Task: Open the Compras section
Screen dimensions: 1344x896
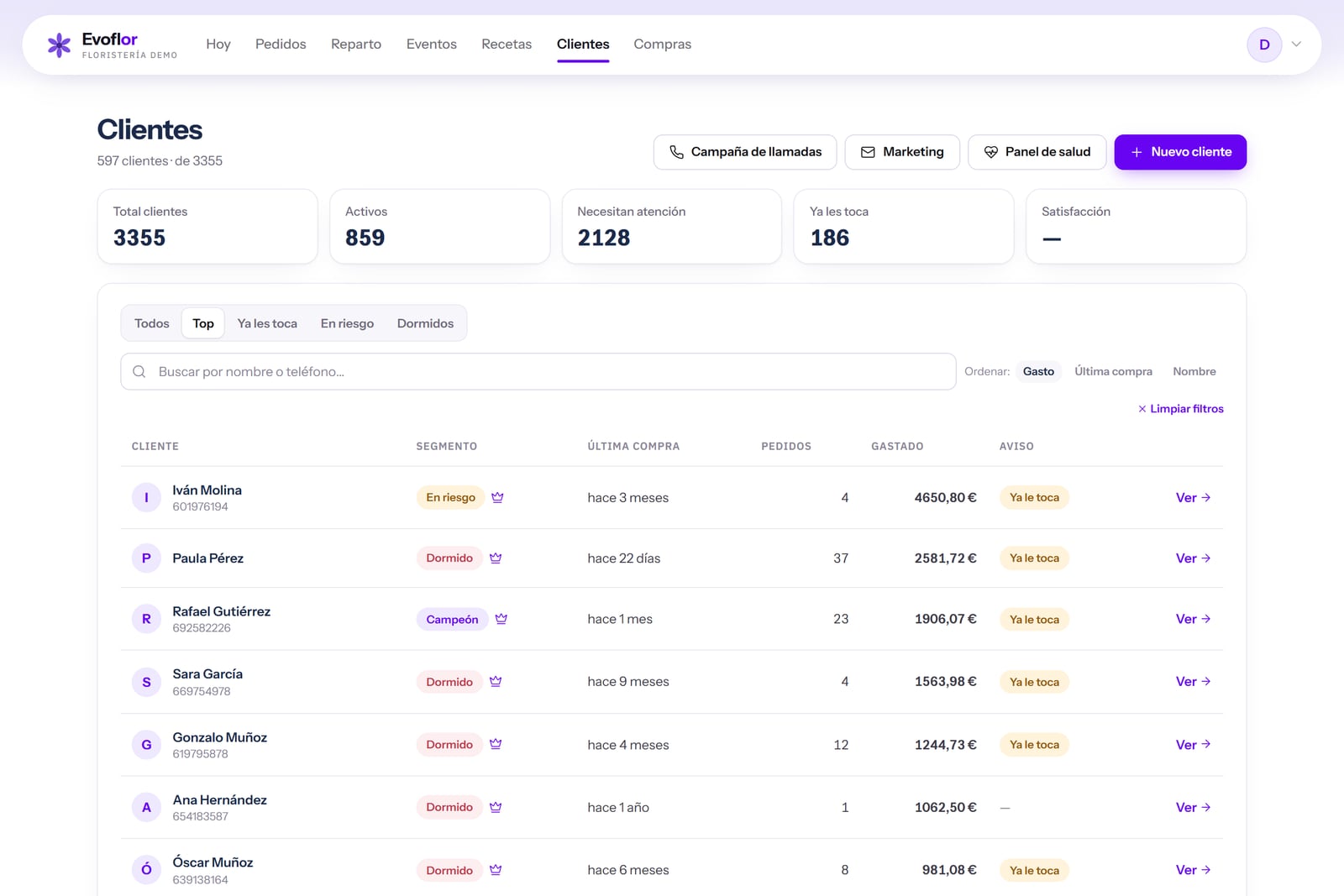Action: point(663,44)
